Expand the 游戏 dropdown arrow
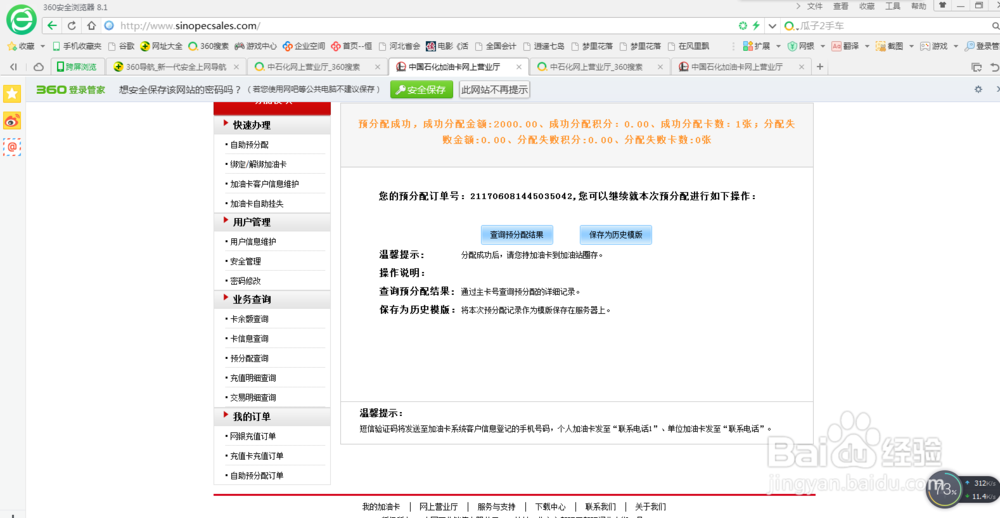The height and width of the screenshot is (518, 1000). (x=955, y=46)
